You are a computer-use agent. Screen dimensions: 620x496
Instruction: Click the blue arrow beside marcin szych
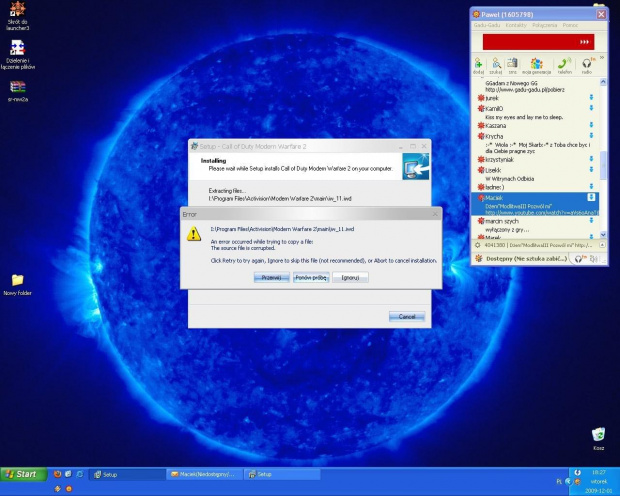point(592,220)
